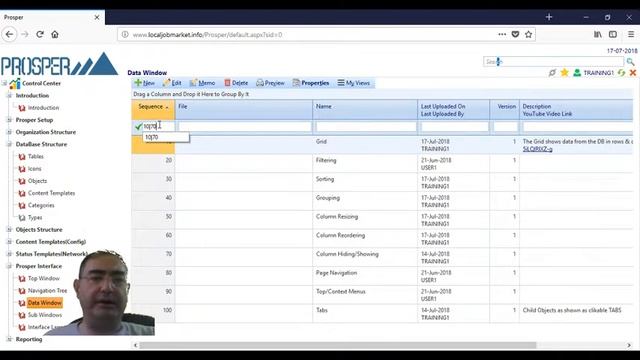This screenshot has width=640, height=360.
Task: Expand the Introduction tree node
Action: pyautogui.click(x=9, y=96)
